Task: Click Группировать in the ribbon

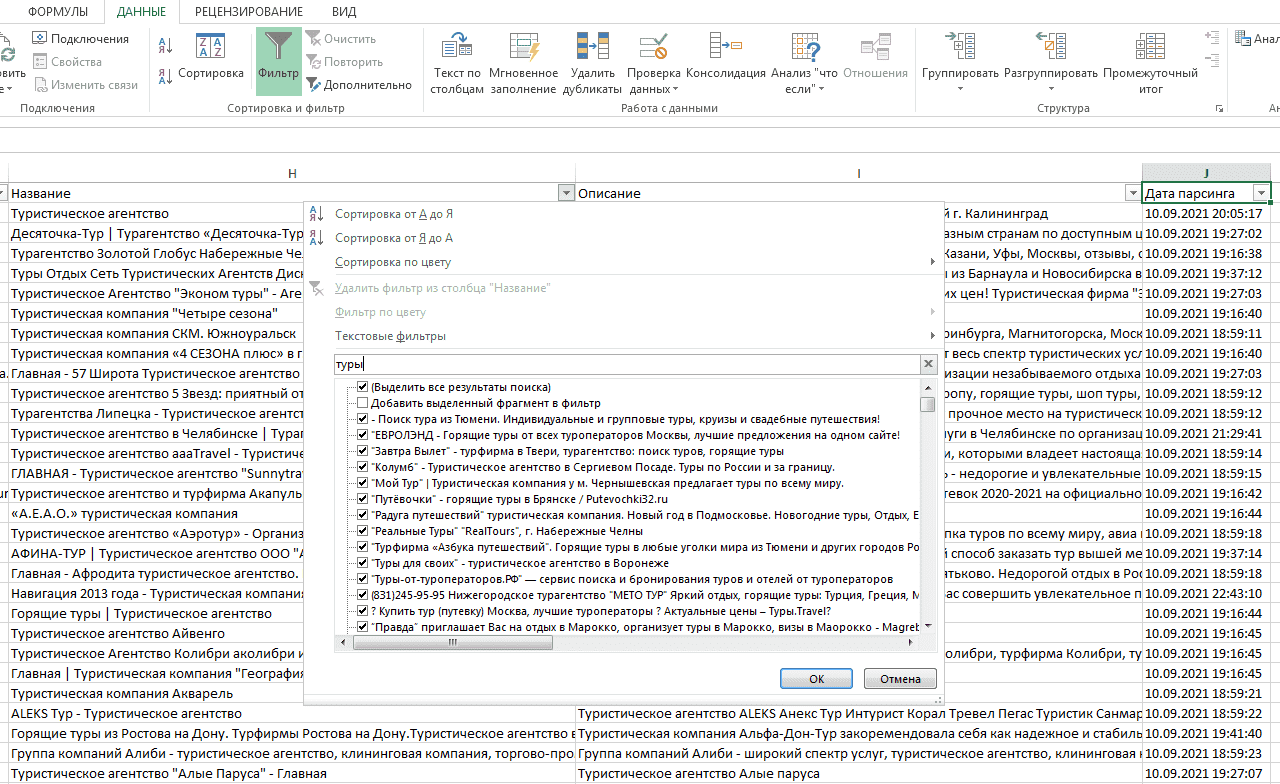Action: click(x=960, y=63)
